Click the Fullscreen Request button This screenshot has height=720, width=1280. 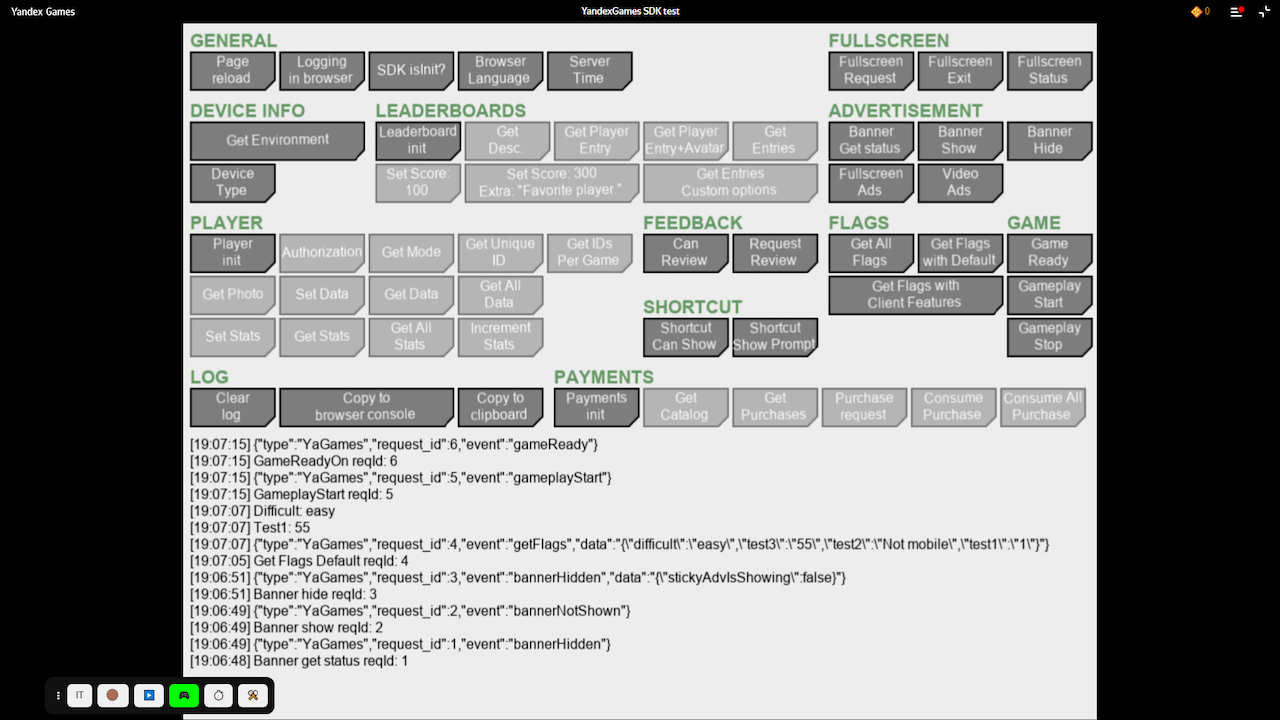point(870,70)
